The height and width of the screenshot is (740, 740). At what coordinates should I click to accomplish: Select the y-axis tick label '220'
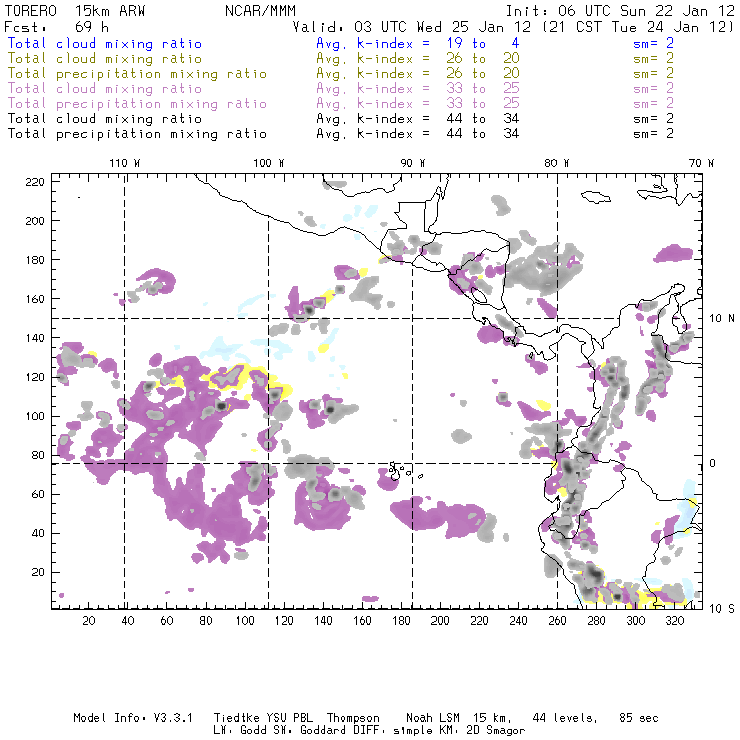pos(35,182)
